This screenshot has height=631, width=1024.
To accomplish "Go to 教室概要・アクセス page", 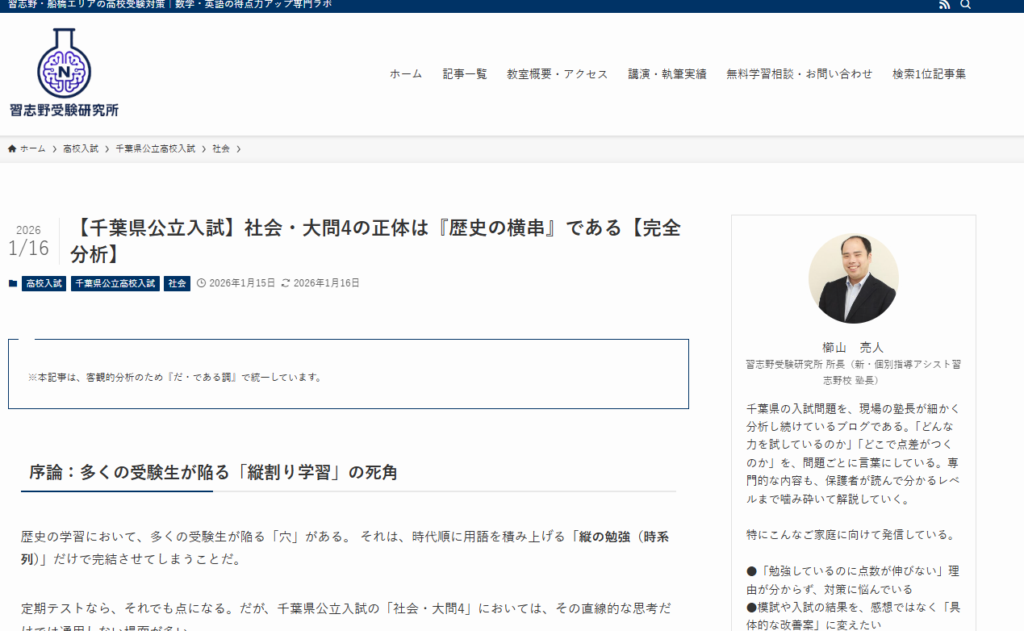I will (557, 74).
